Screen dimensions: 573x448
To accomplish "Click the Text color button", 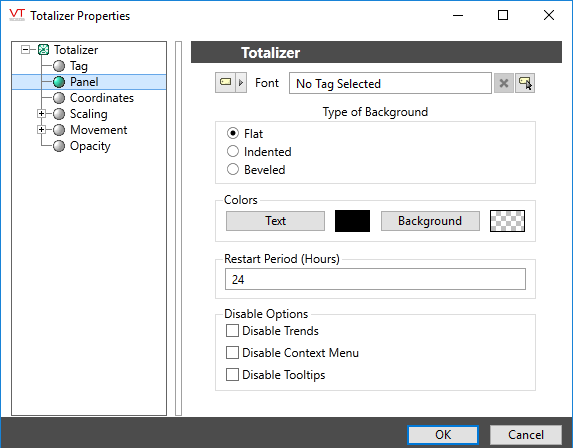I will [x=275, y=221].
